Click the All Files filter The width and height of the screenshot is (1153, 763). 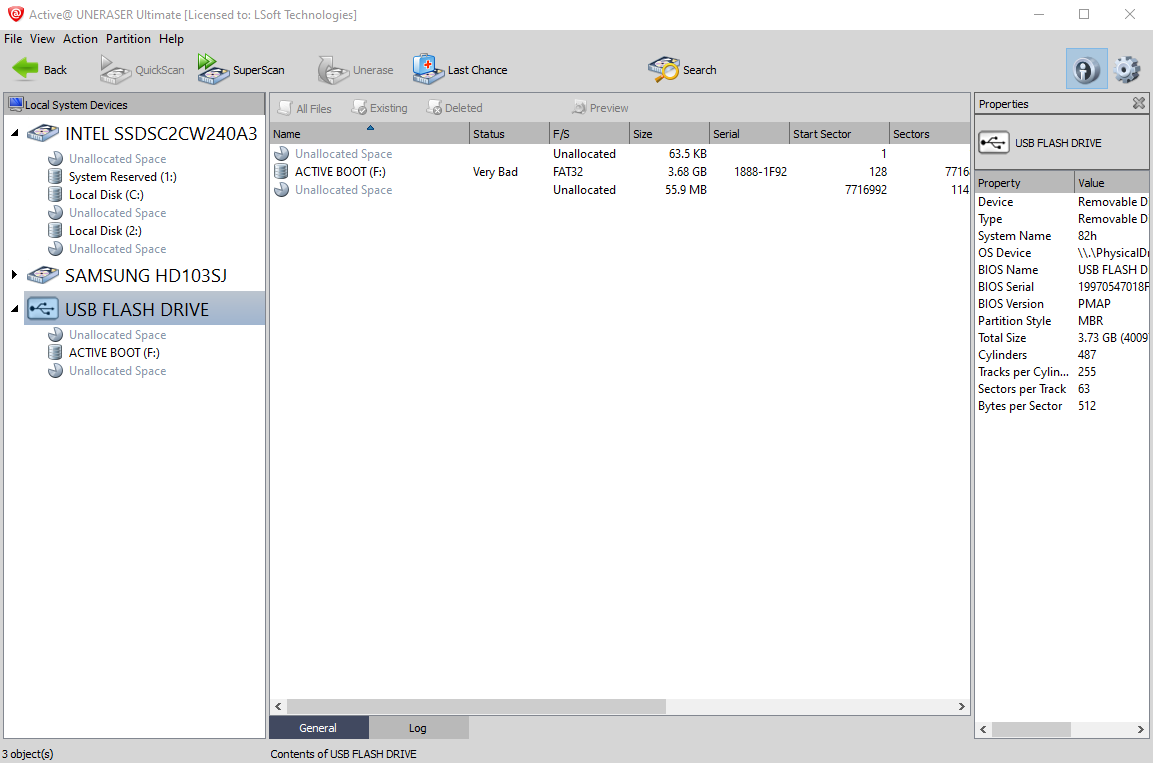pos(304,108)
